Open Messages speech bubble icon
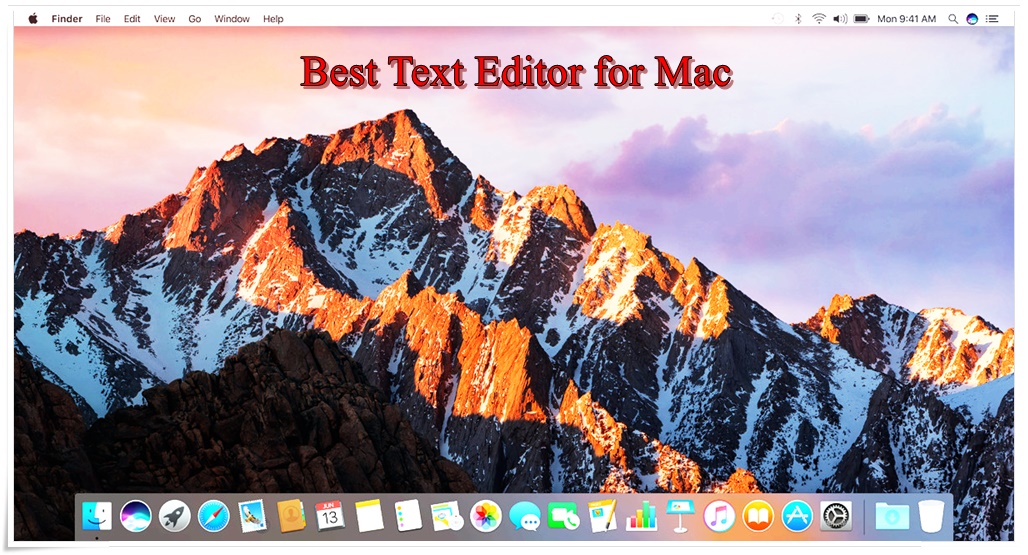Screen dimensions: 1028x555 click(525, 516)
